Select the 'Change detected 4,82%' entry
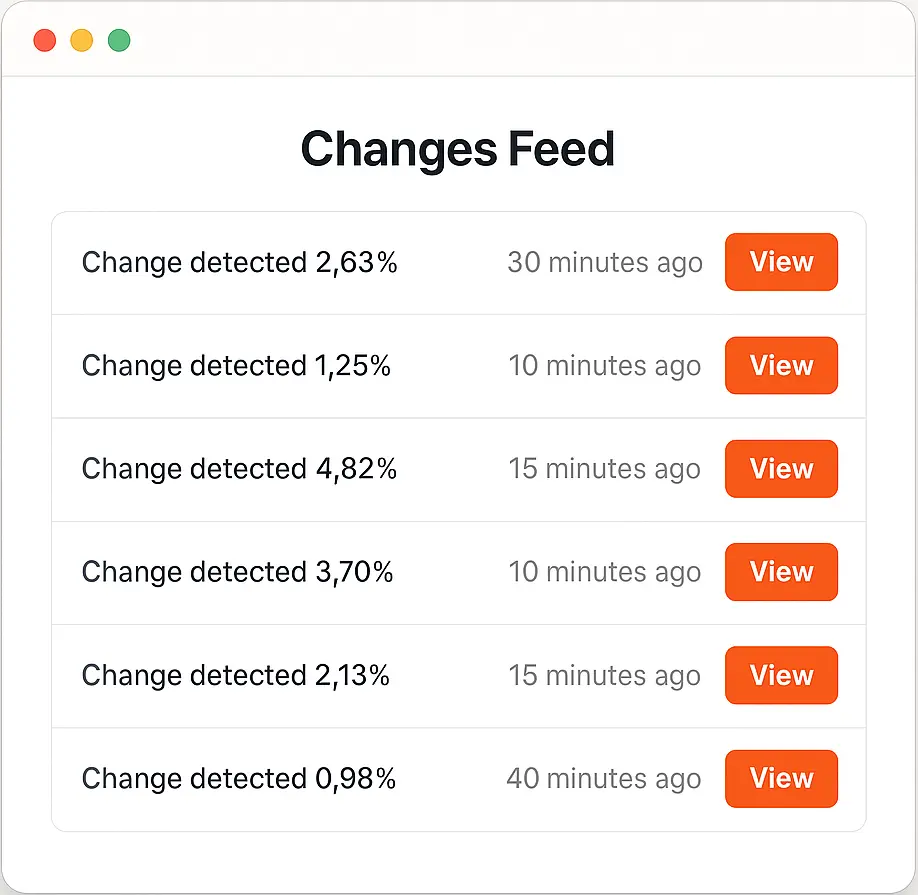The width and height of the screenshot is (918, 895). (x=240, y=469)
